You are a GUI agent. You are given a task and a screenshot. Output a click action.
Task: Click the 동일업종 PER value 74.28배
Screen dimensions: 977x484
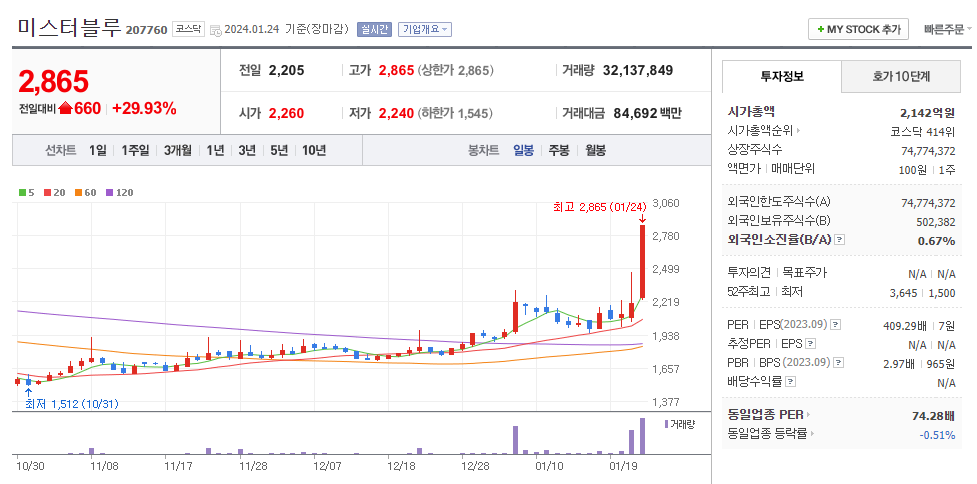click(x=933, y=415)
